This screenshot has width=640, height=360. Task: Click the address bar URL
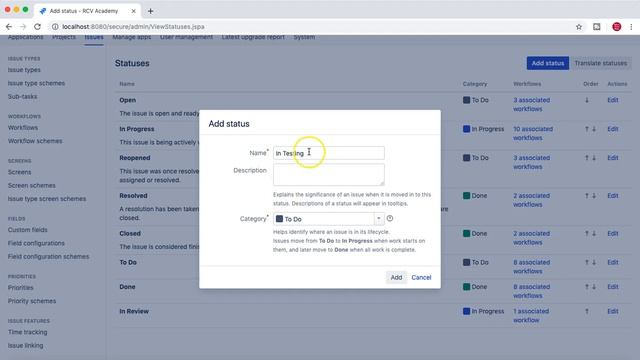coord(133,27)
